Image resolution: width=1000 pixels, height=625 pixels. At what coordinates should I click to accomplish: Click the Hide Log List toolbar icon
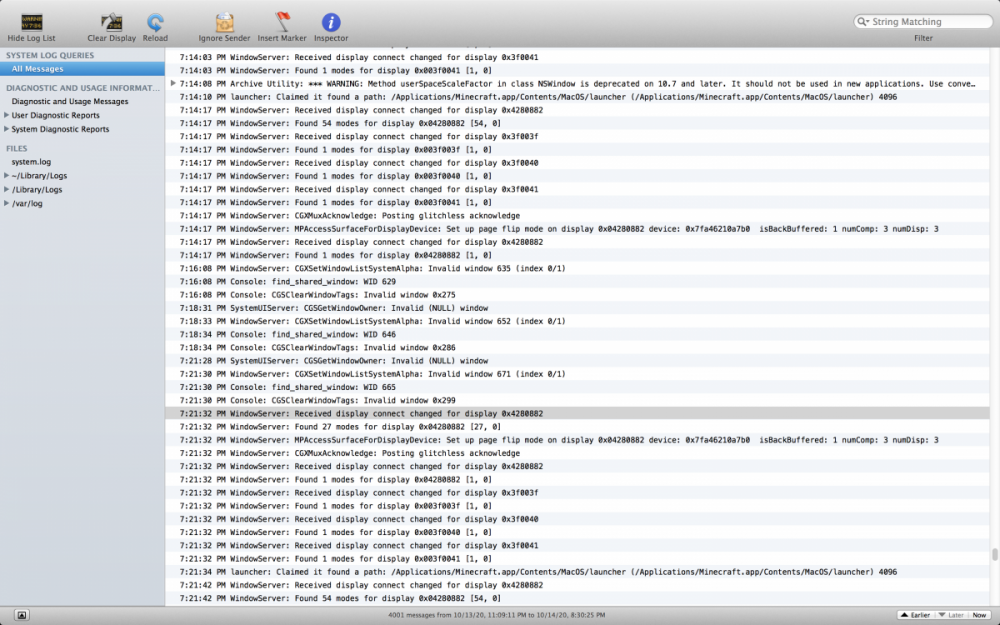(x=31, y=22)
